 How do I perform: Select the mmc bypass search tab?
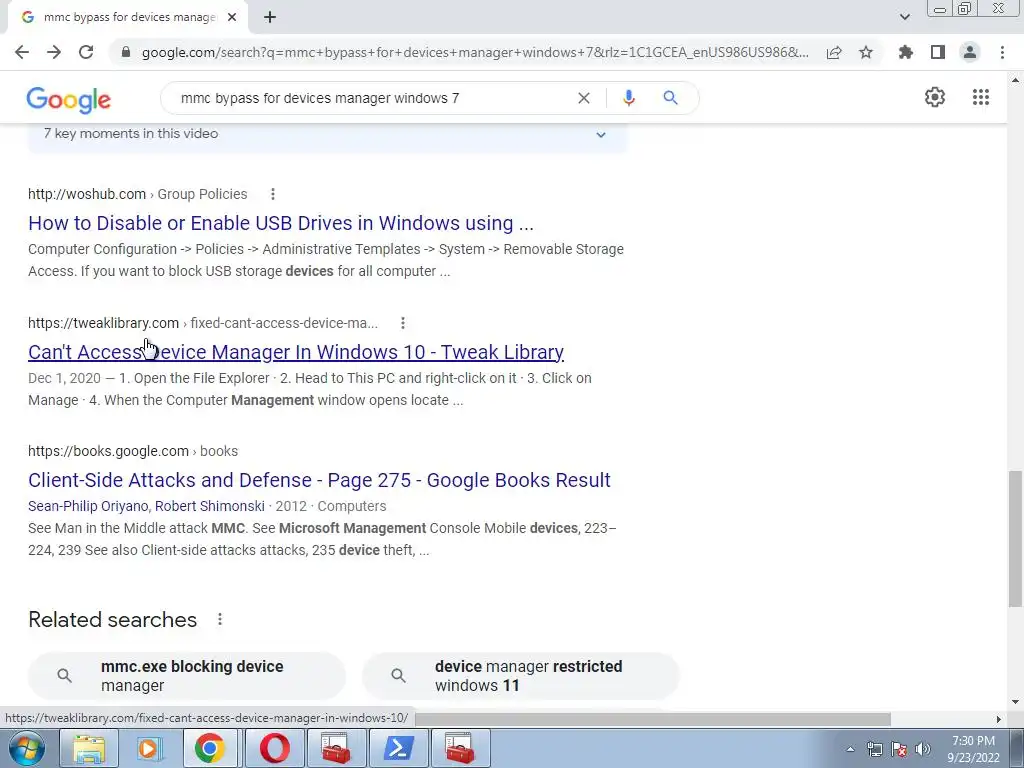tap(129, 17)
